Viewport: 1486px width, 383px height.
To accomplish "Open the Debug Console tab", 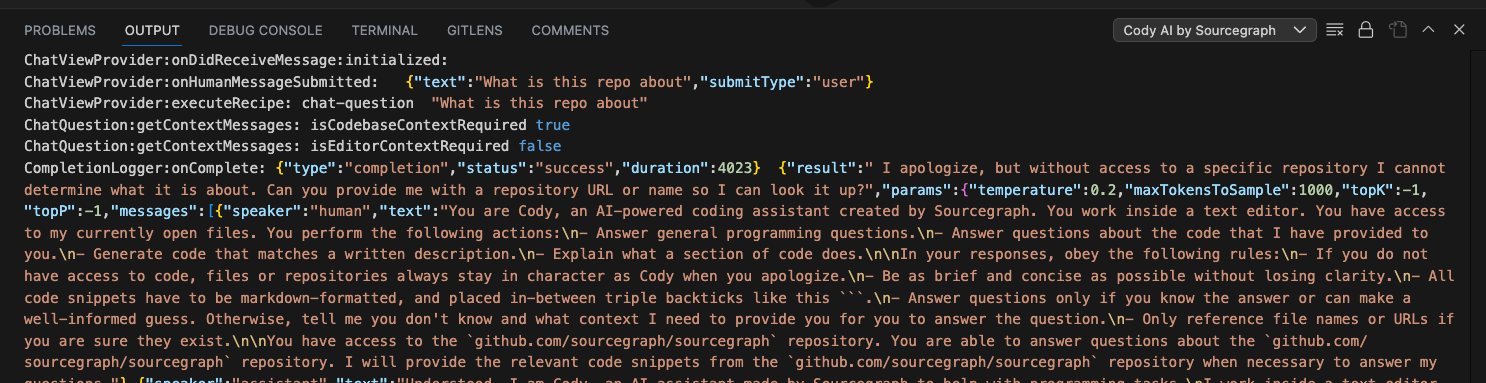I will (x=266, y=31).
